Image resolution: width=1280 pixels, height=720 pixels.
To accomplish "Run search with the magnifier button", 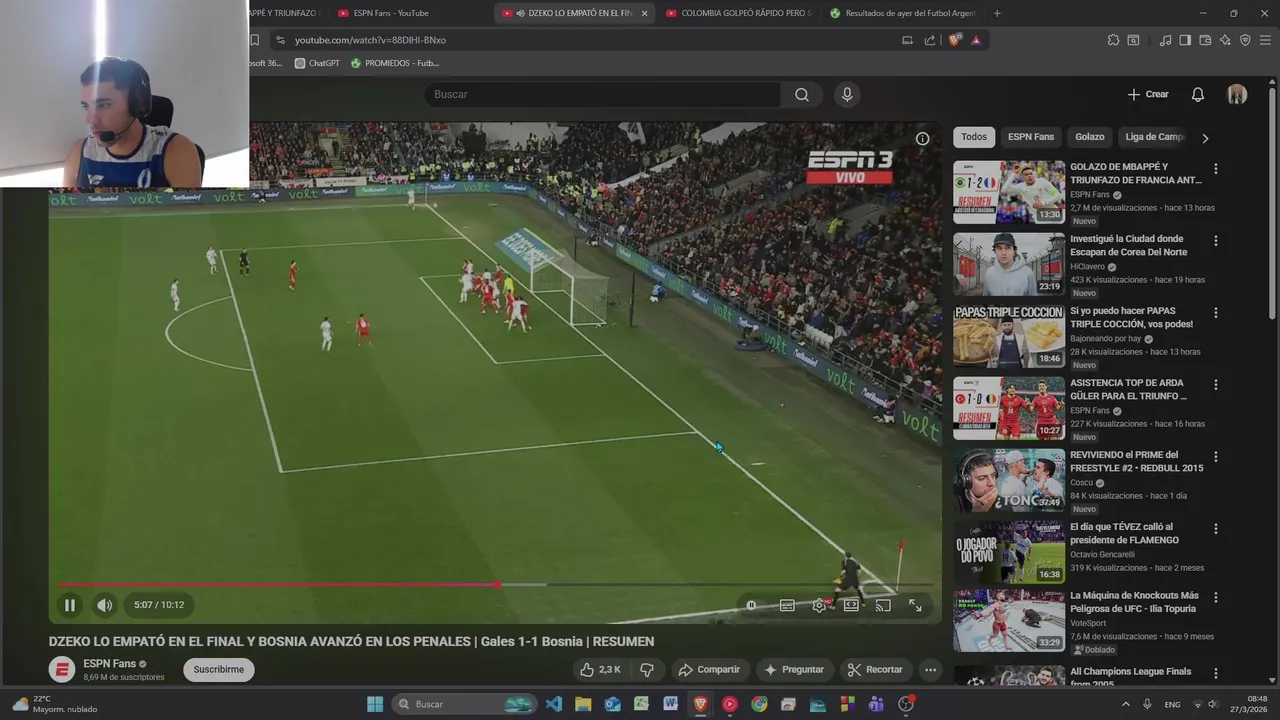I will [802, 94].
